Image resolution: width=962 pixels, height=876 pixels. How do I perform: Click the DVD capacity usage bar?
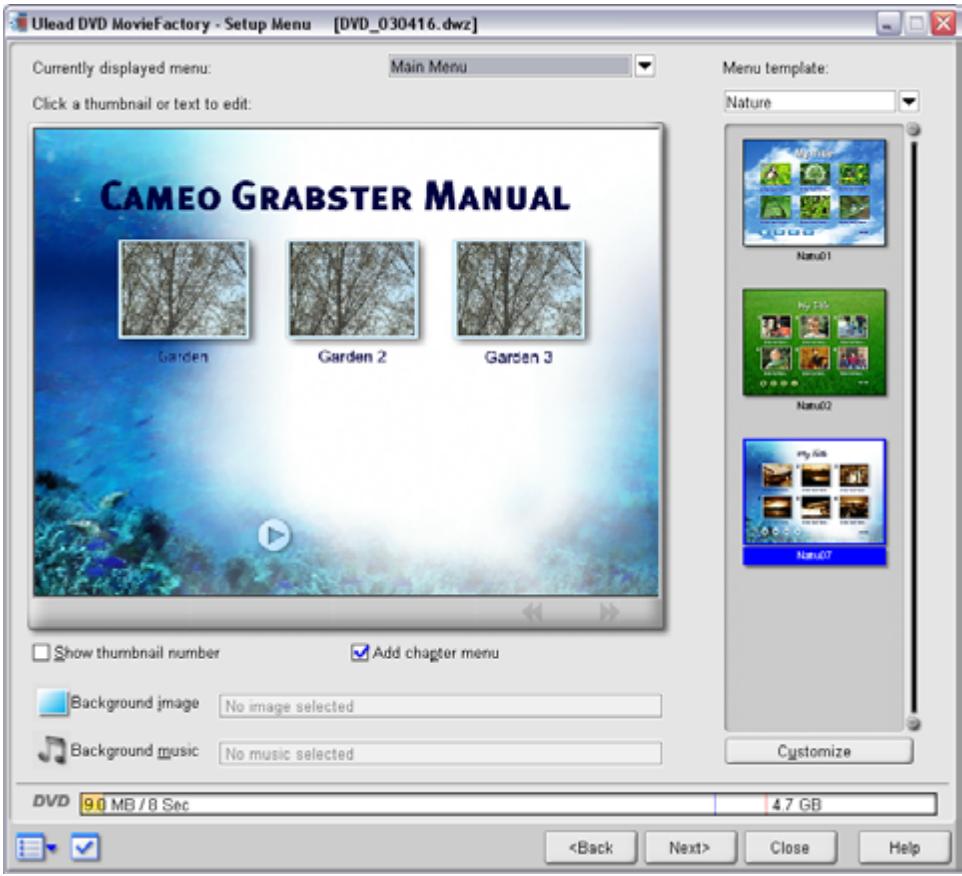point(508,804)
